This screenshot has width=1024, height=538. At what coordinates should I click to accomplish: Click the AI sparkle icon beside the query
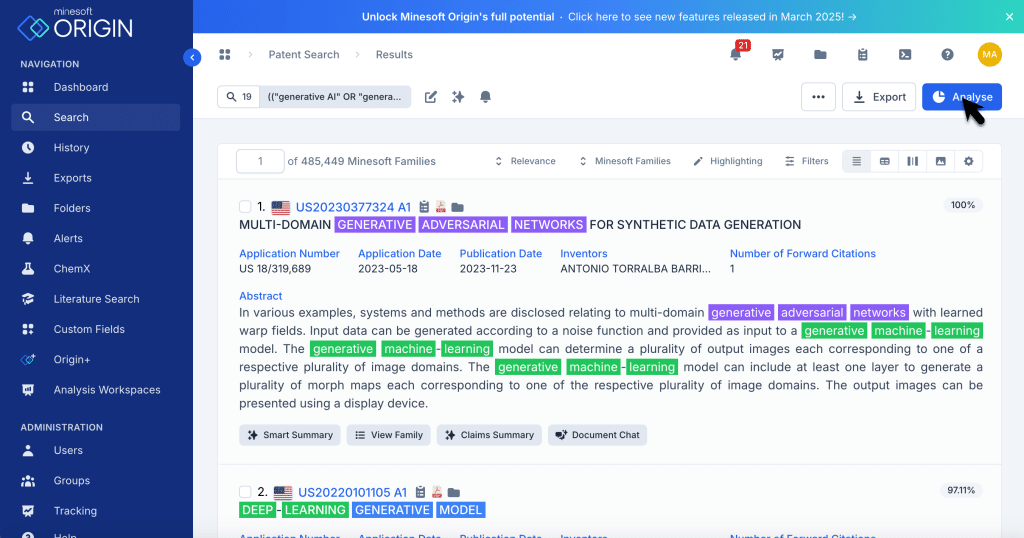coord(458,97)
